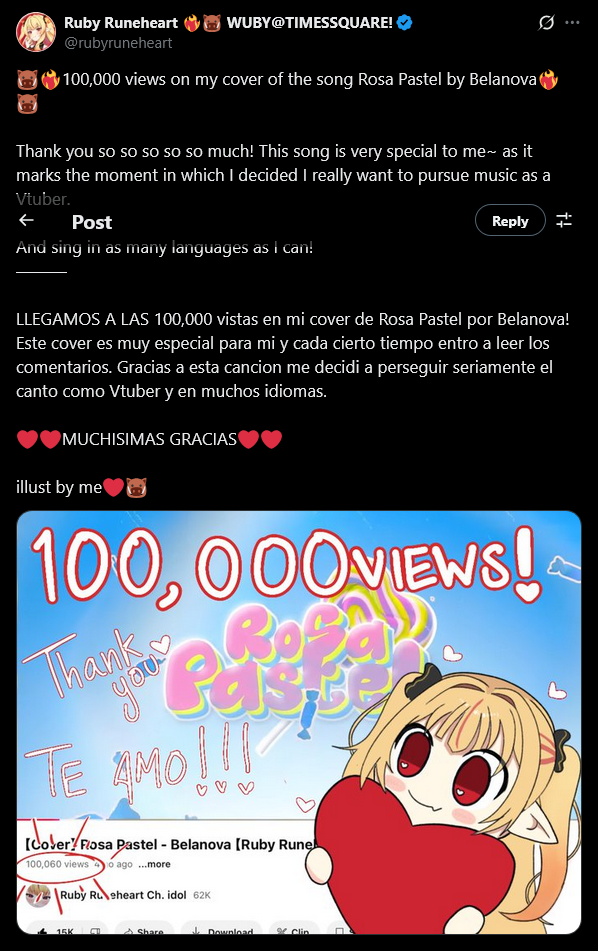Click the thumbs-up like icon in the screenshot
The width and height of the screenshot is (598, 951).
(42, 930)
